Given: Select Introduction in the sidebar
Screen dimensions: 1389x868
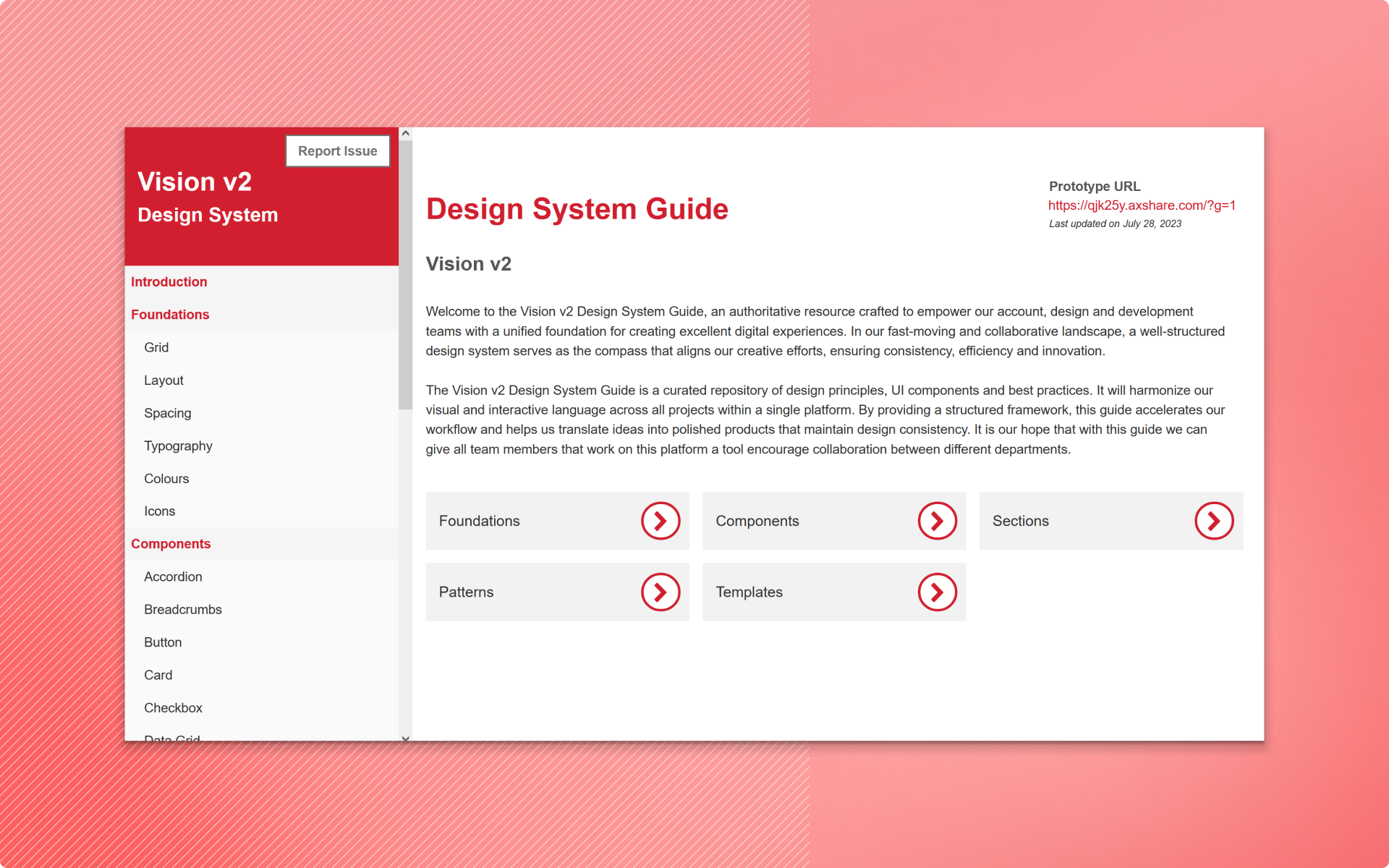Looking at the screenshot, I should click(x=169, y=282).
